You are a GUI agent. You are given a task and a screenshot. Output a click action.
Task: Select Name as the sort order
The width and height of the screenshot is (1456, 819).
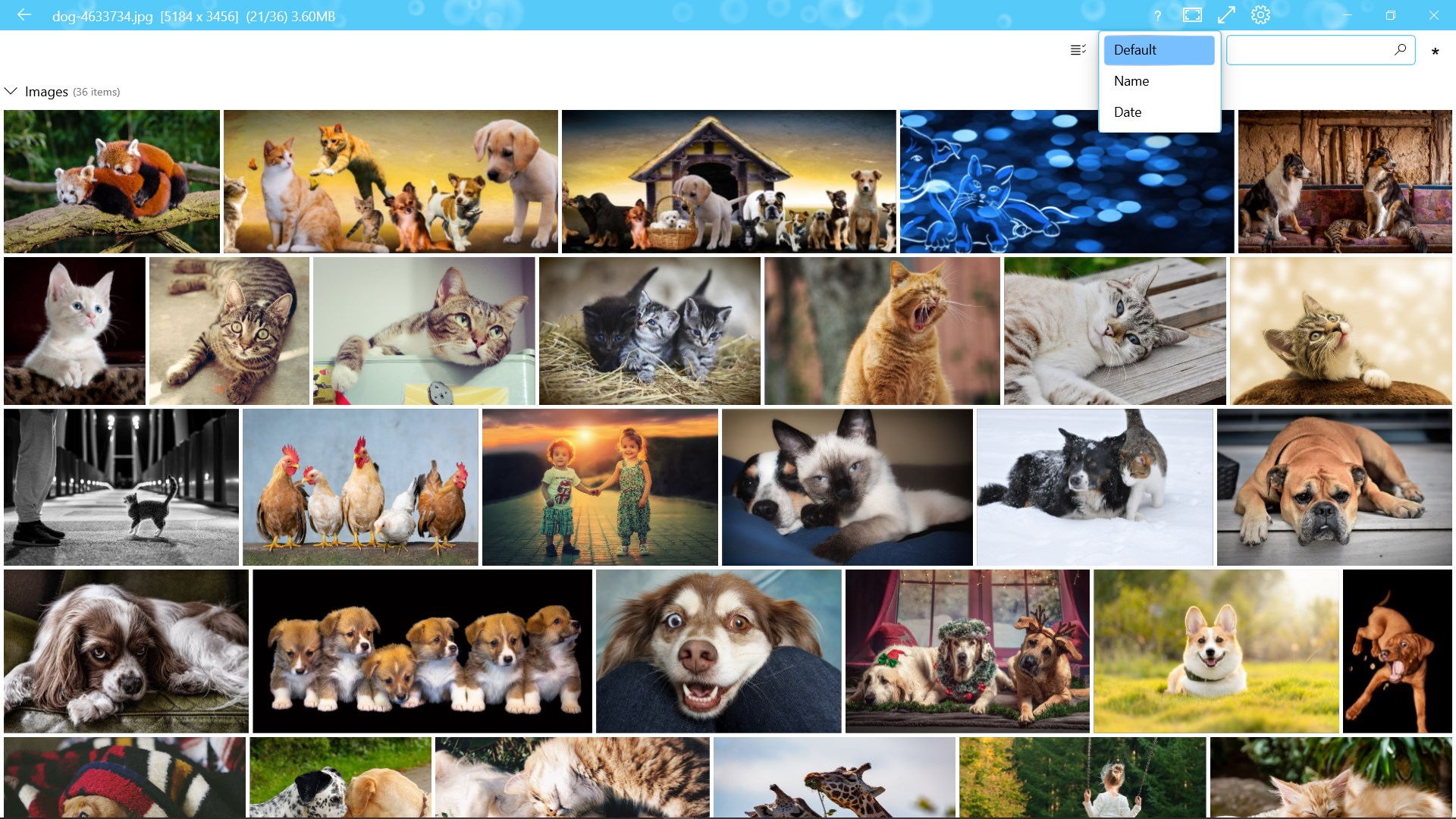[x=1131, y=80]
